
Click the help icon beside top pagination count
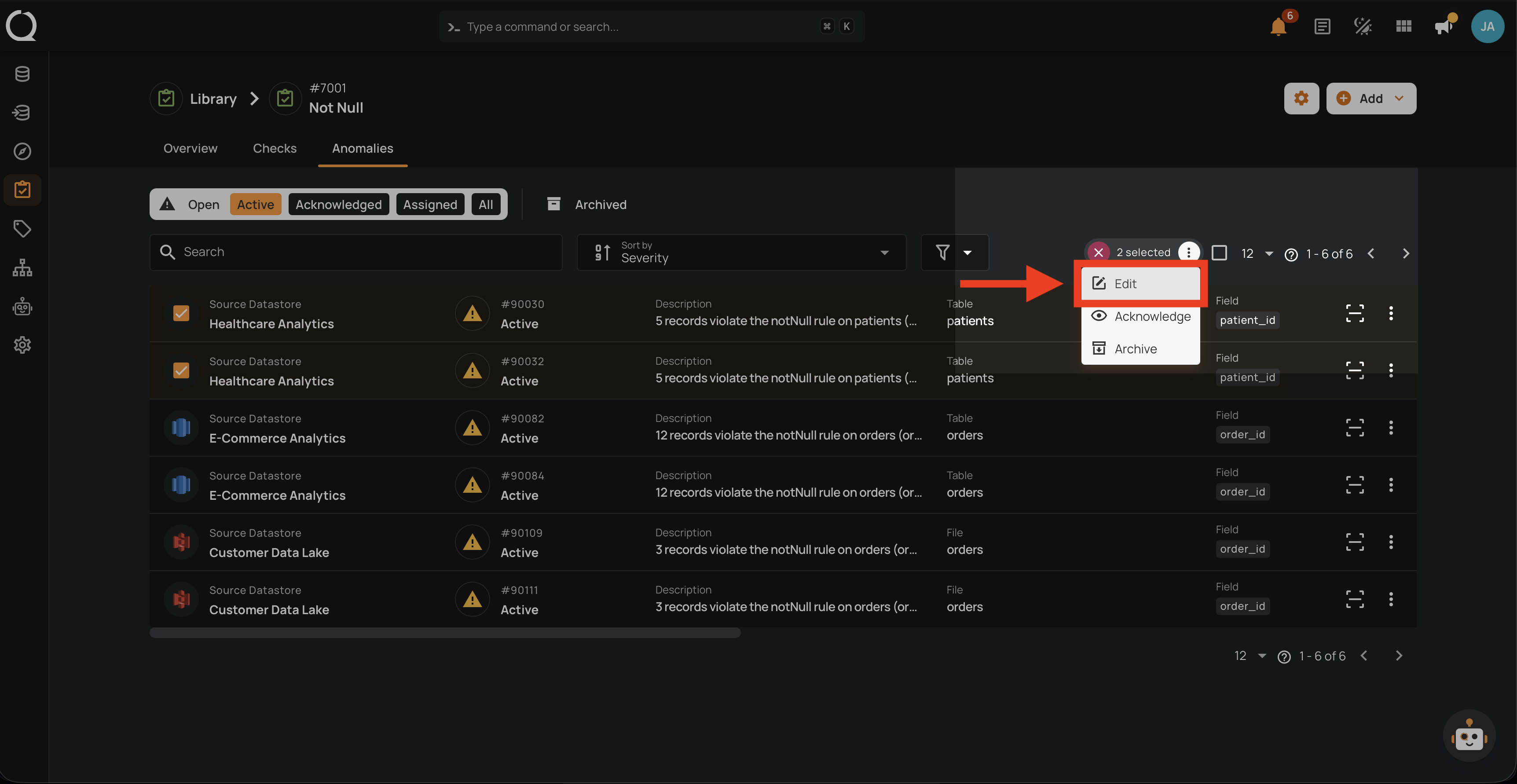(1291, 254)
